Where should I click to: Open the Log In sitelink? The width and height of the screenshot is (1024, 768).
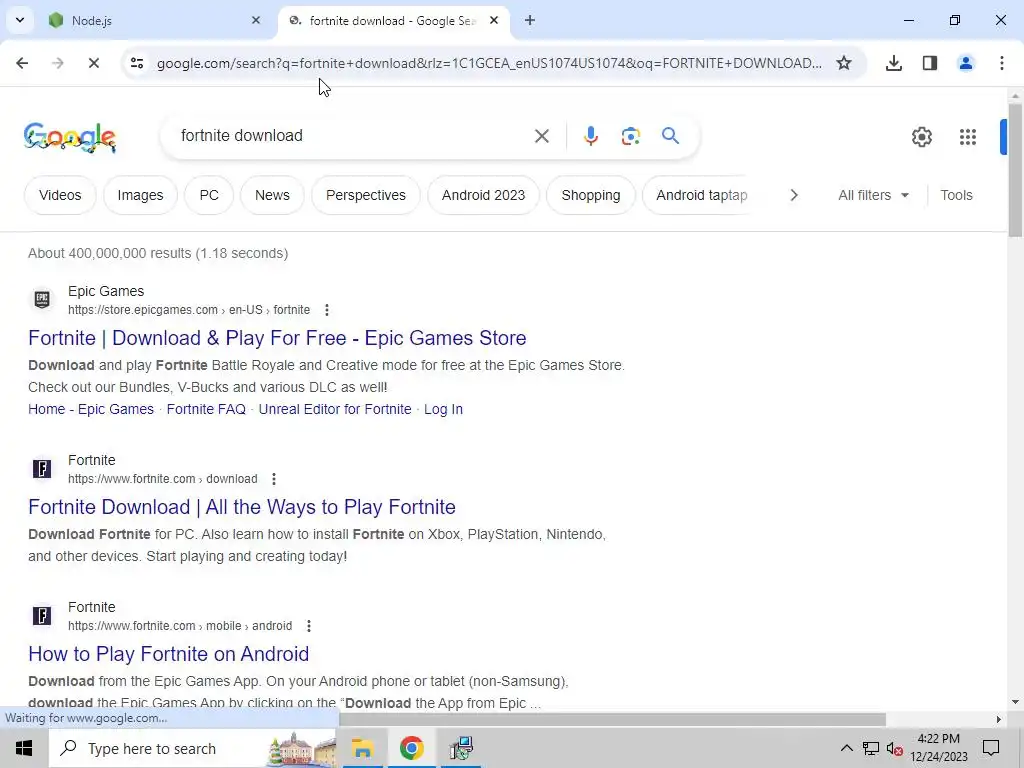click(x=443, y=409)
